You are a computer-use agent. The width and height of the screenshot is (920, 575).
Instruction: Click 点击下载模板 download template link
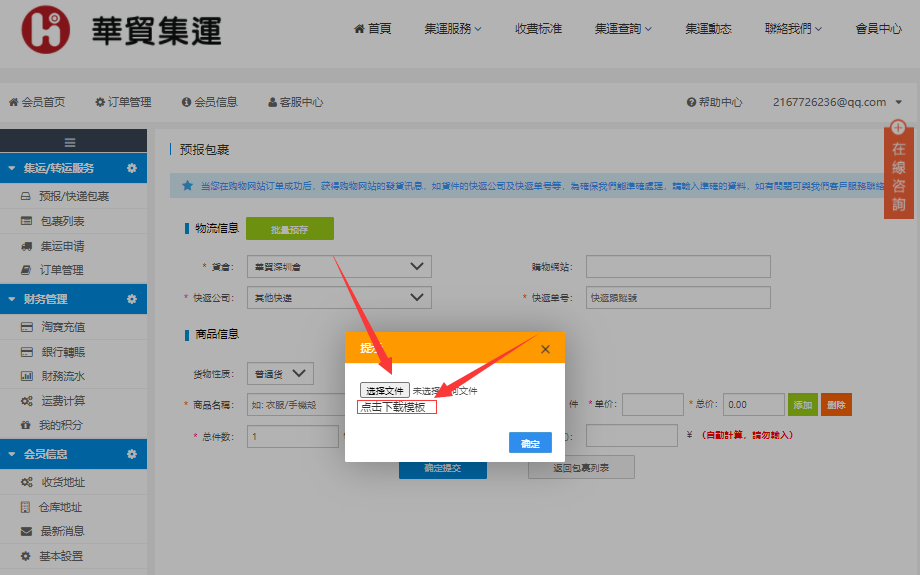coord(396,407)
